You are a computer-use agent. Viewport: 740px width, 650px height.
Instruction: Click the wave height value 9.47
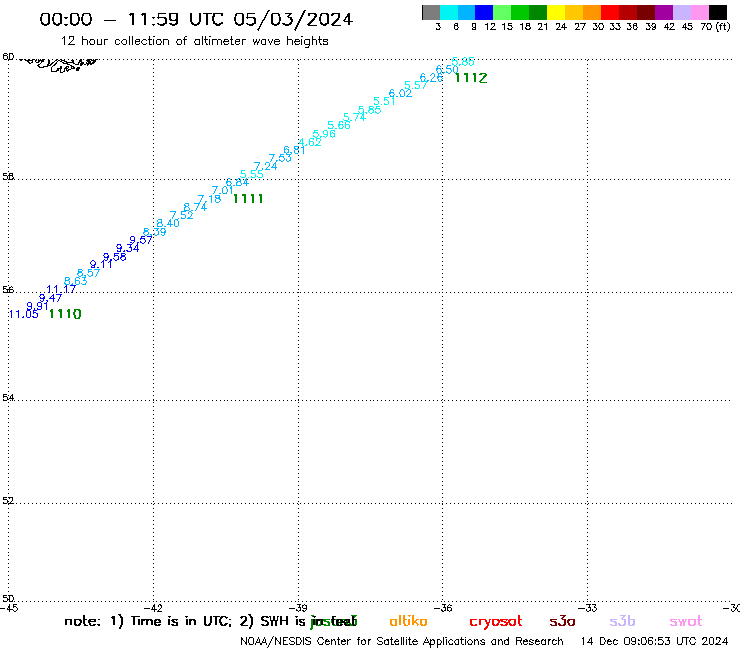[x=50, y=298]
